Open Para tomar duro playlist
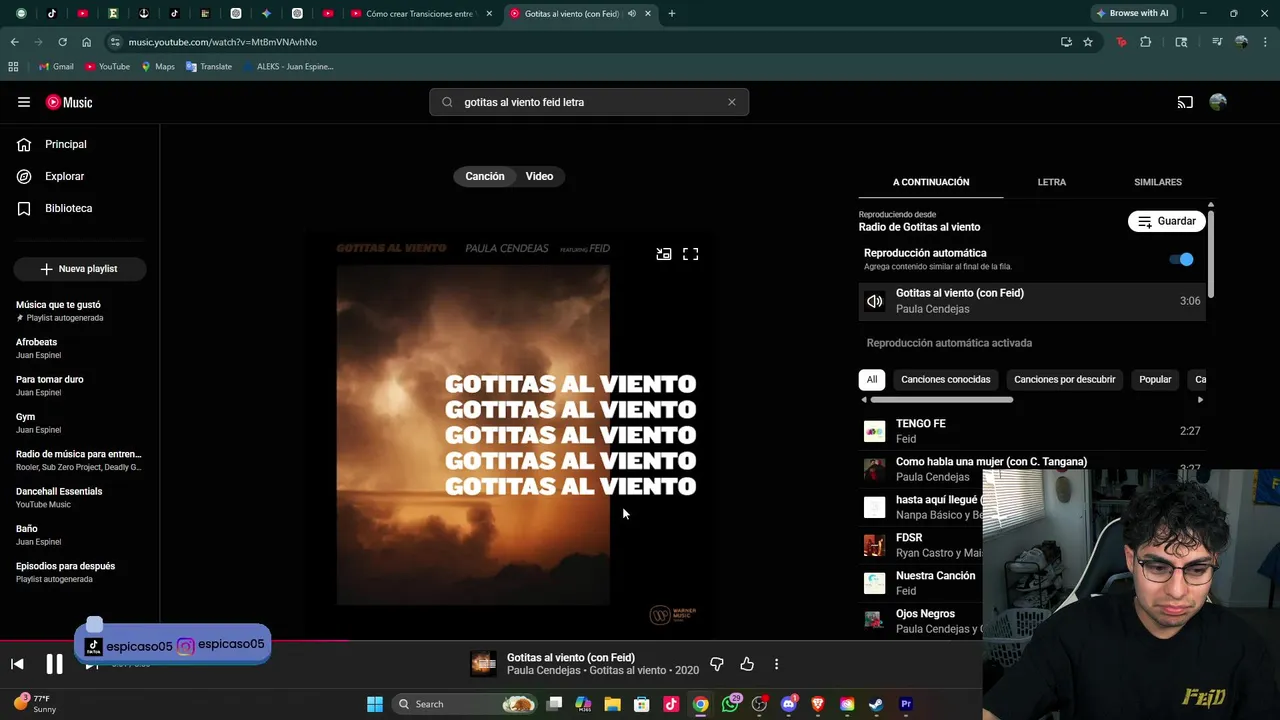Viewport: 1280px width, 720px height. pyautogui.click(x=80, y=386)
